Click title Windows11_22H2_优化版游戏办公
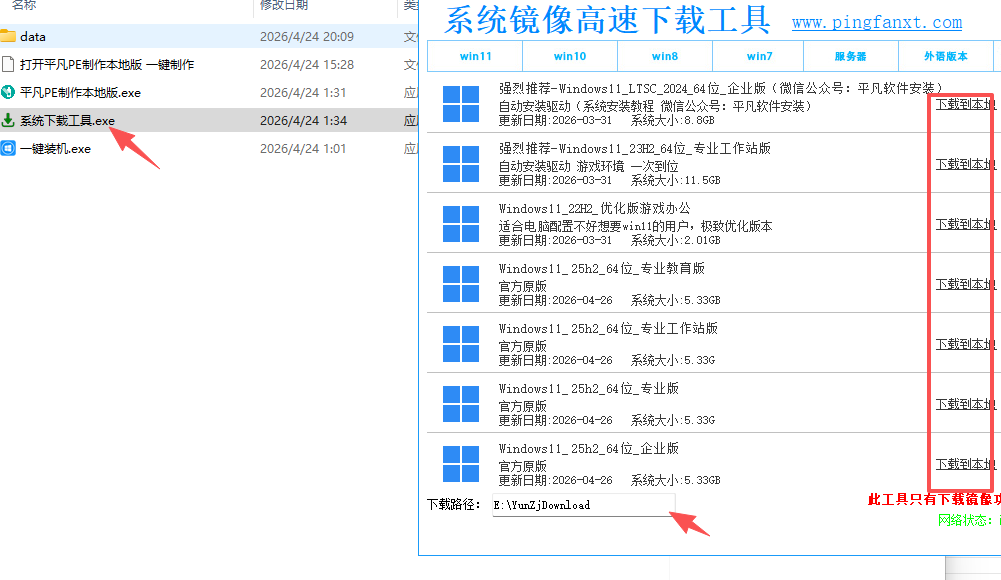 click(x=594, y=208)
